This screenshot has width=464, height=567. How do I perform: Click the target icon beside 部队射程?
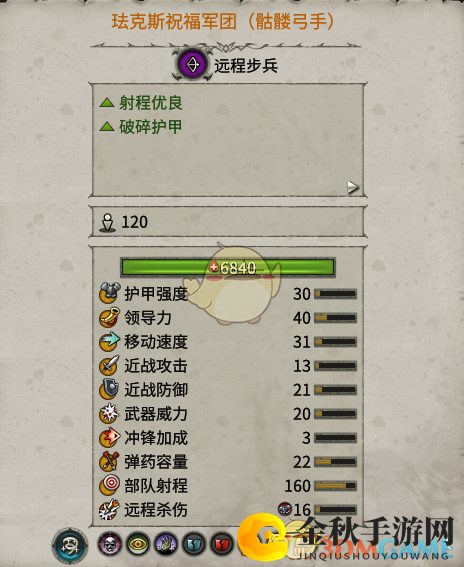point(109,485)
